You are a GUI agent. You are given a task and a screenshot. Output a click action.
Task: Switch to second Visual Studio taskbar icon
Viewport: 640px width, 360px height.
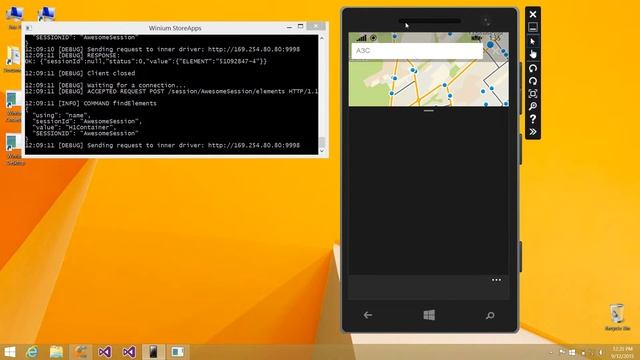coord(129,352)
